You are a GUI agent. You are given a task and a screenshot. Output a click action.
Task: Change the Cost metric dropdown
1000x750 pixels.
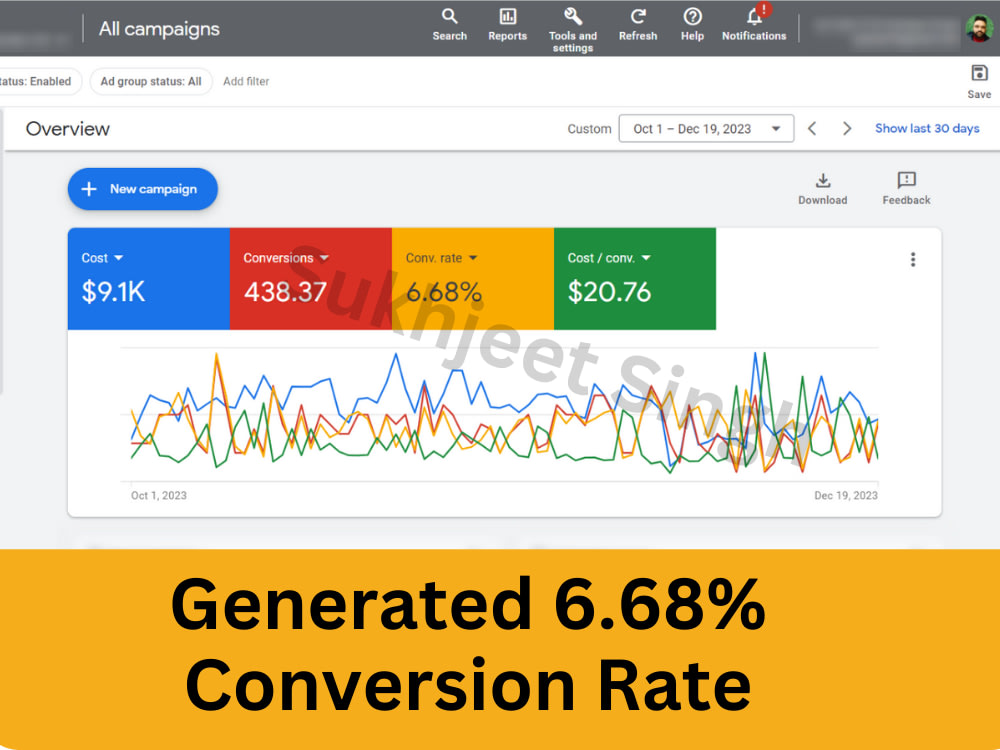click(x=102, y=258)
